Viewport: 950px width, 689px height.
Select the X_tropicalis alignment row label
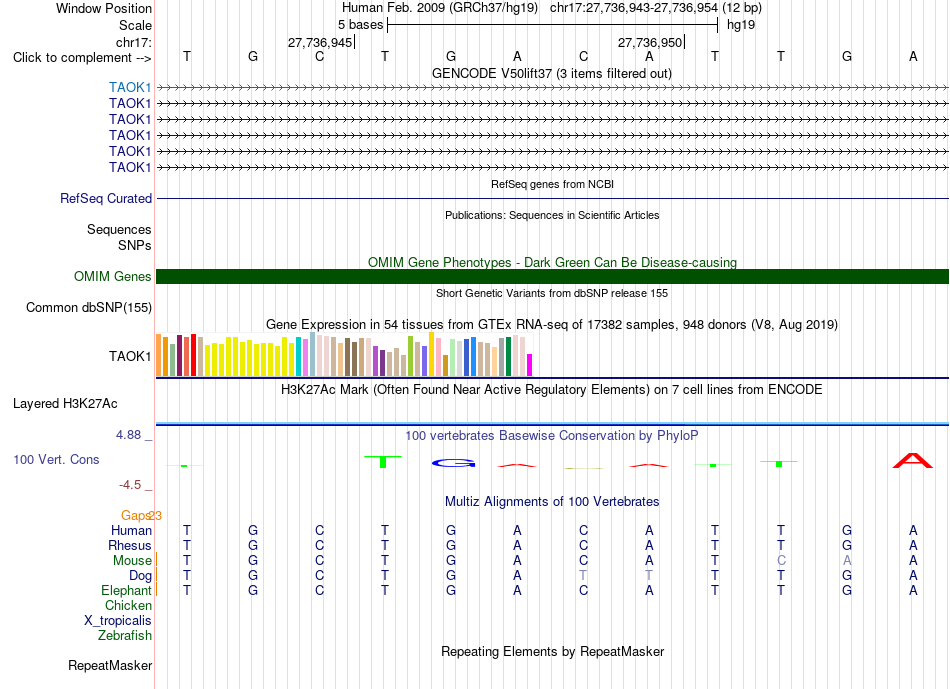[x=118, y=621]
